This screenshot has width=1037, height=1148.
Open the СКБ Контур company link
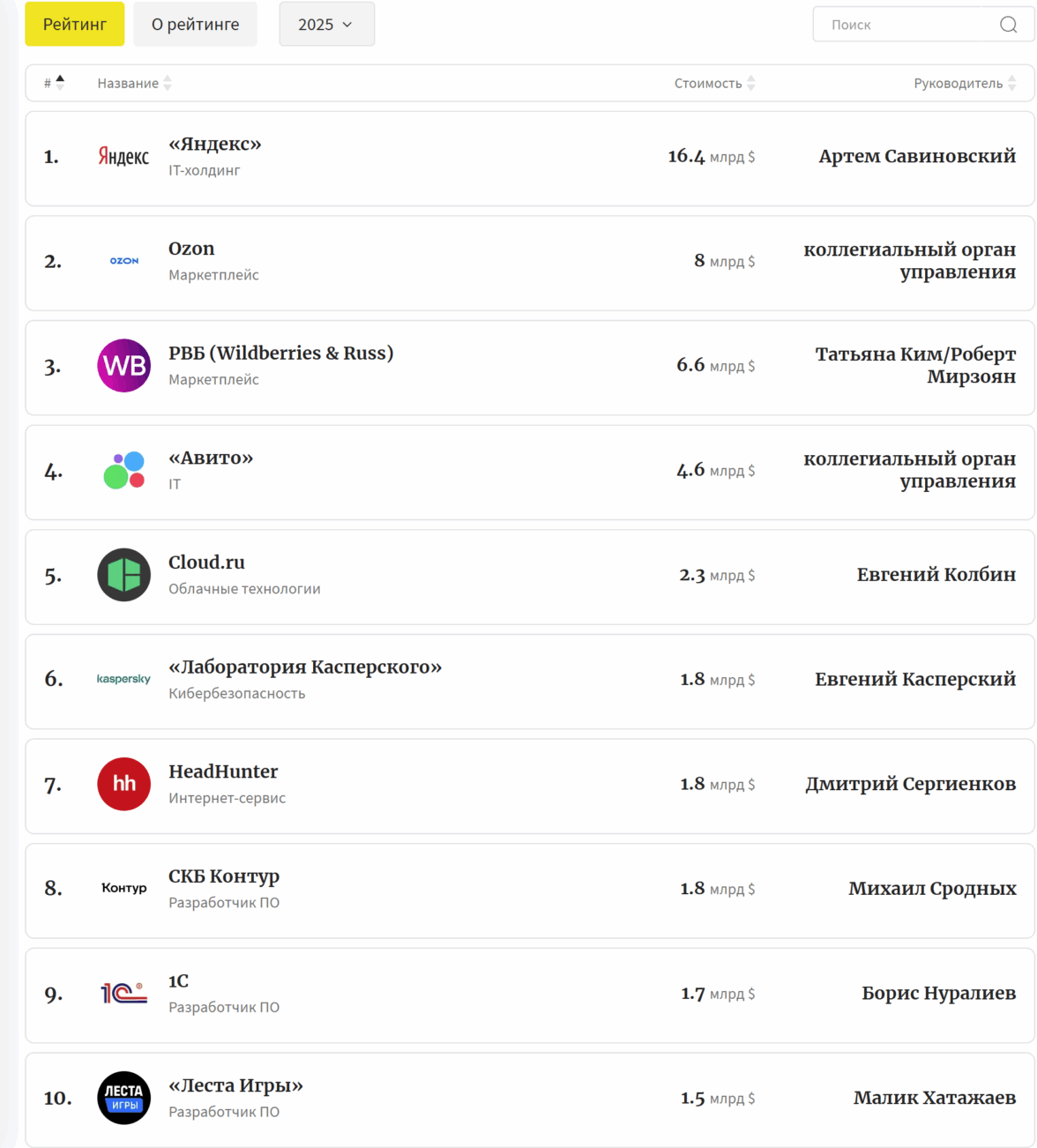(224, 876)
